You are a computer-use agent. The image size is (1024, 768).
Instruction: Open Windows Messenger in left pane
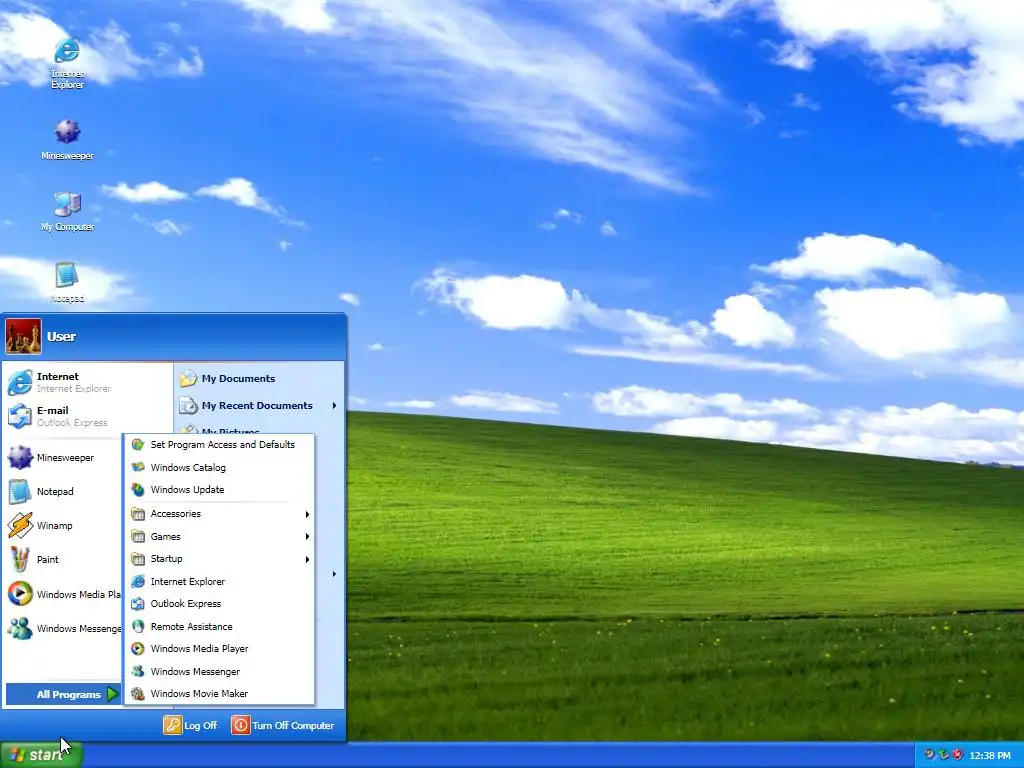[64, 628]
